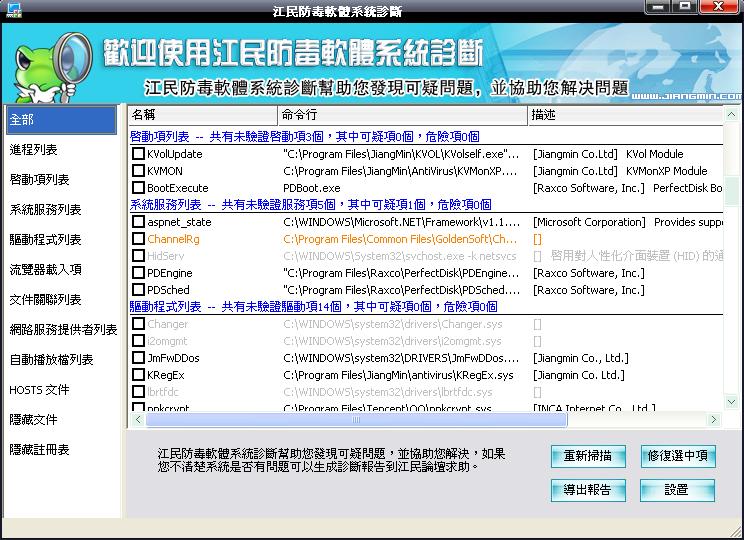The width and height of the screenshot is (744, 540).
Task: Check the ChannelRg suspicious service checkbox
Action: coord(138,239)
